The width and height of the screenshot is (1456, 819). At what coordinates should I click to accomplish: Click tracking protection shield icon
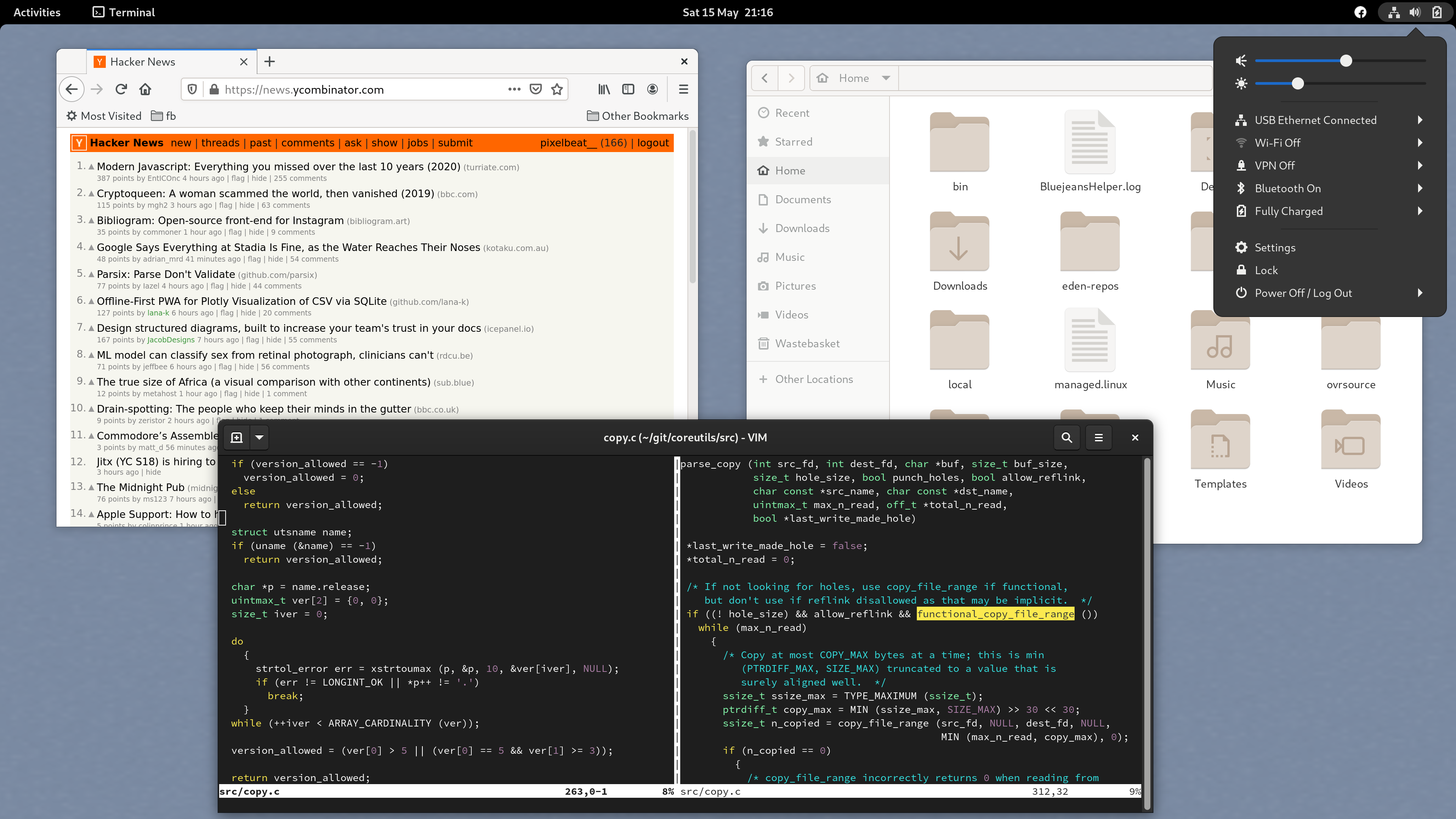pyautogui.click(x=192, y=89)
